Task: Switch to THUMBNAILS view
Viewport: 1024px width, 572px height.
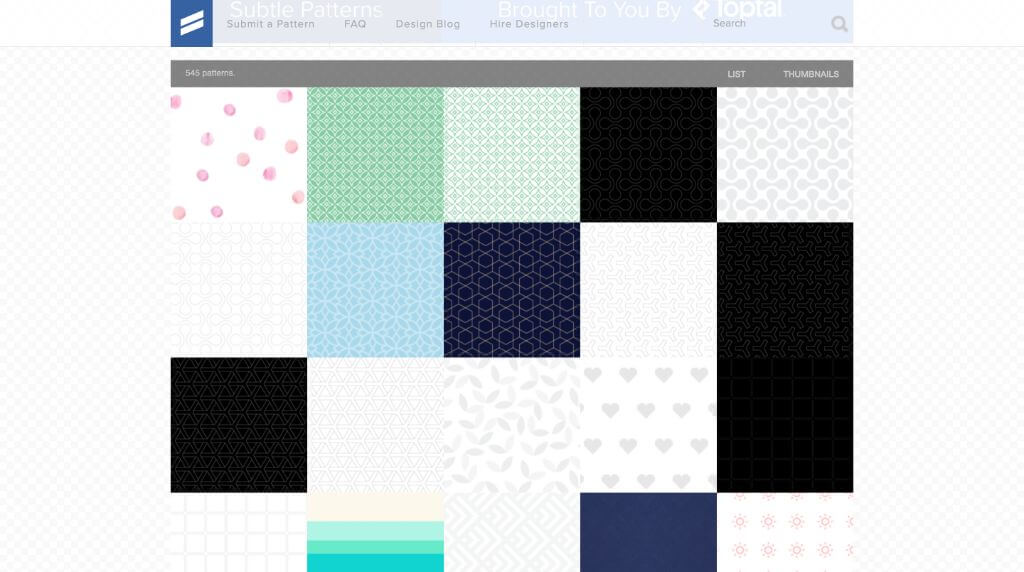Action: click(x=810, y=74)
